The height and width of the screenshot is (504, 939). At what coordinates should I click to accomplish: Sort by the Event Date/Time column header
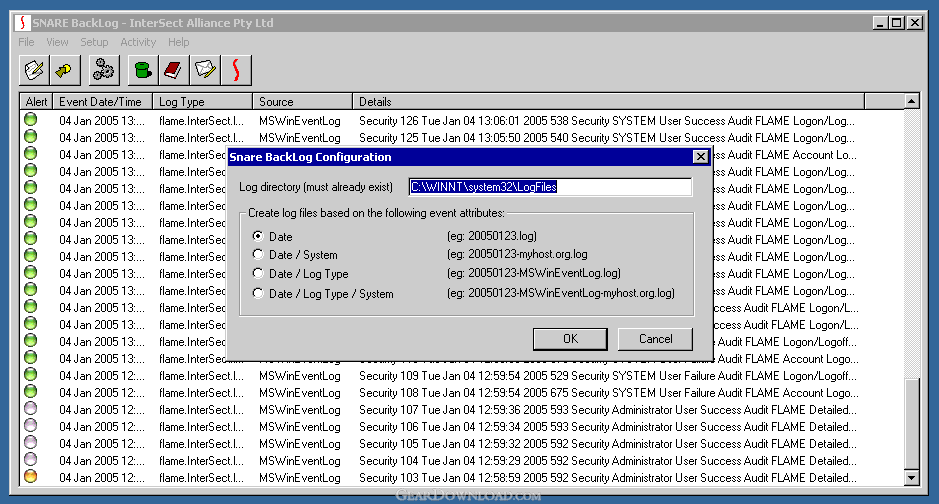click(x=104, y=101)
